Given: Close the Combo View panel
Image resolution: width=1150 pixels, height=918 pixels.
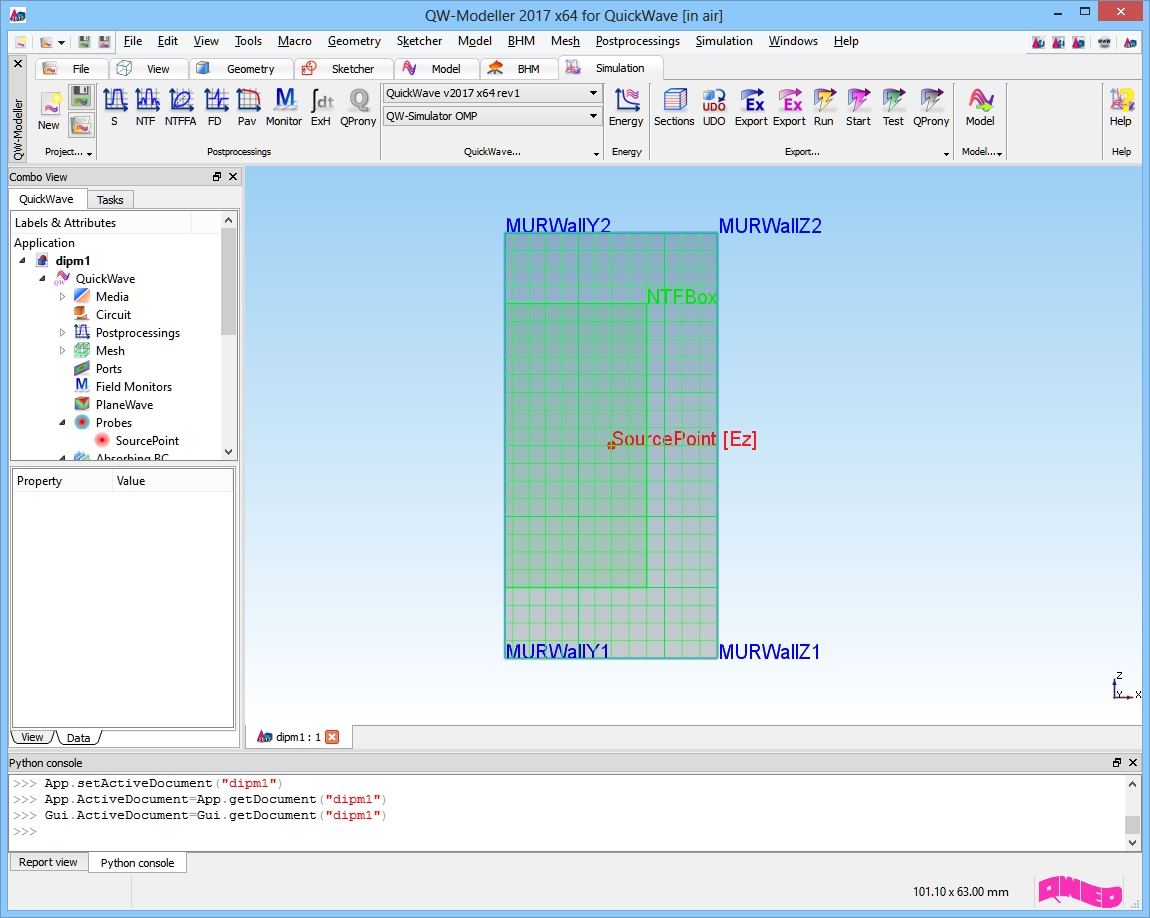Looking at the screenshot, I should pyautogui.click(x=233, y=177).
